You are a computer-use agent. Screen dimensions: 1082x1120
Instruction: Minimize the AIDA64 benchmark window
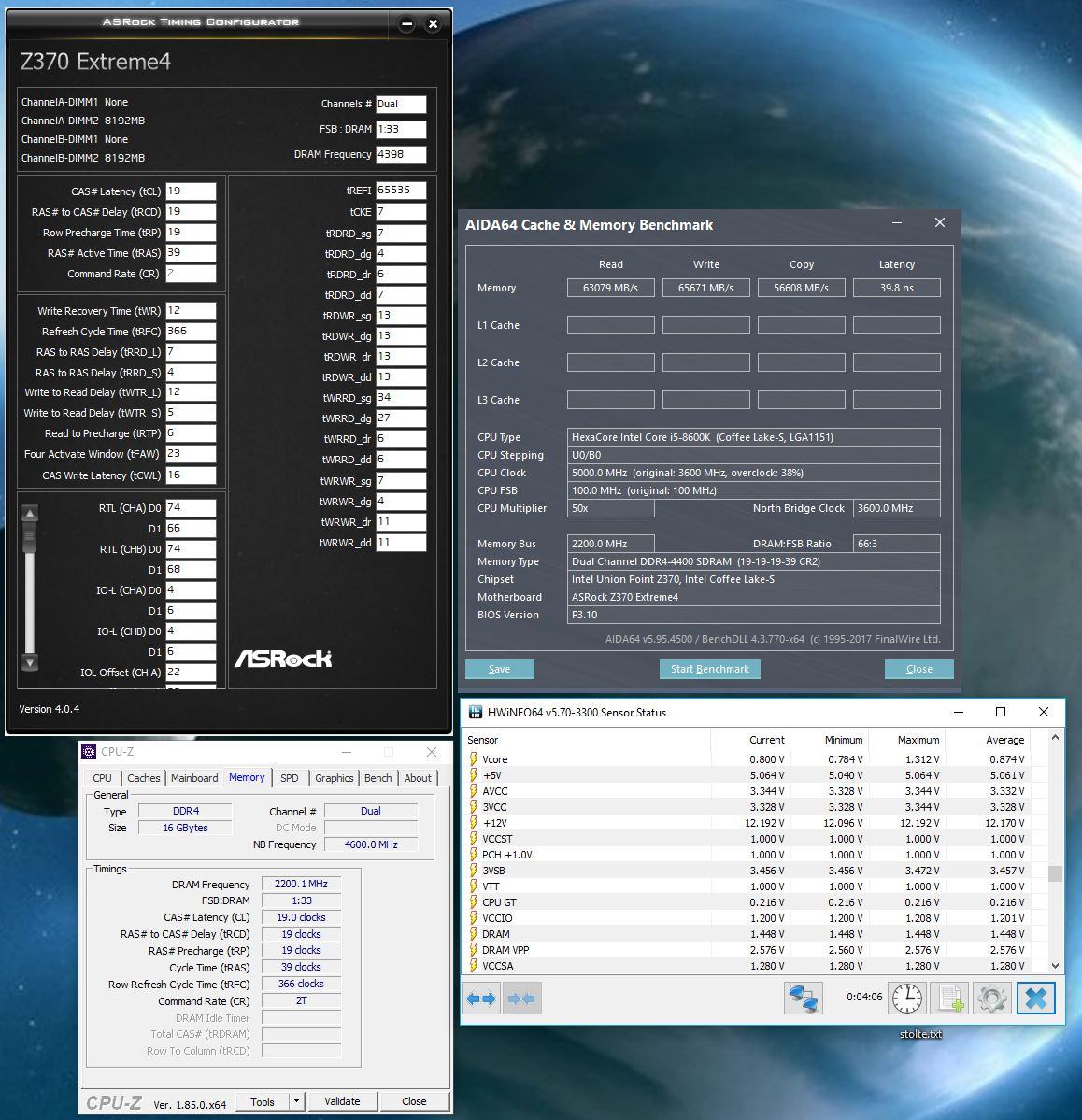(x=897, y=223)
